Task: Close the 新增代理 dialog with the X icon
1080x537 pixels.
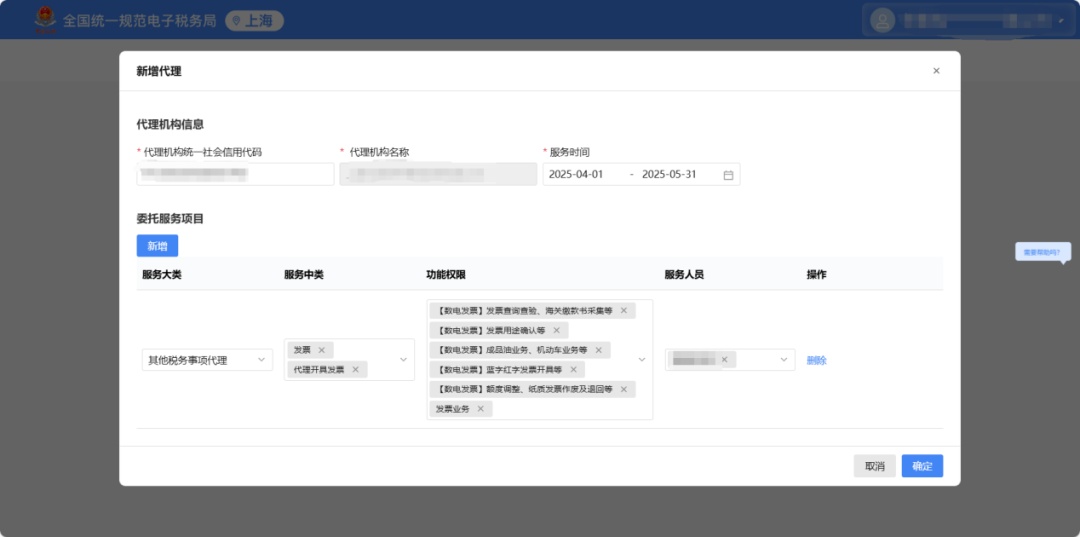Action: (936, 71)
